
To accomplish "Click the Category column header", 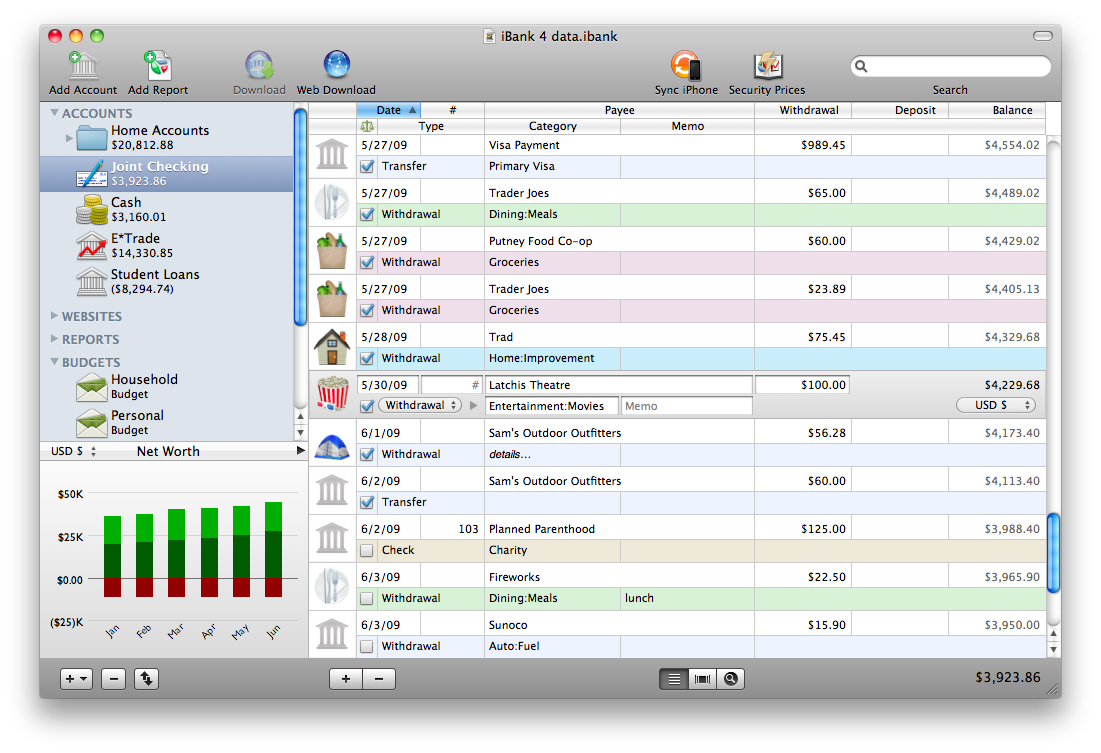I will [553, 126].
